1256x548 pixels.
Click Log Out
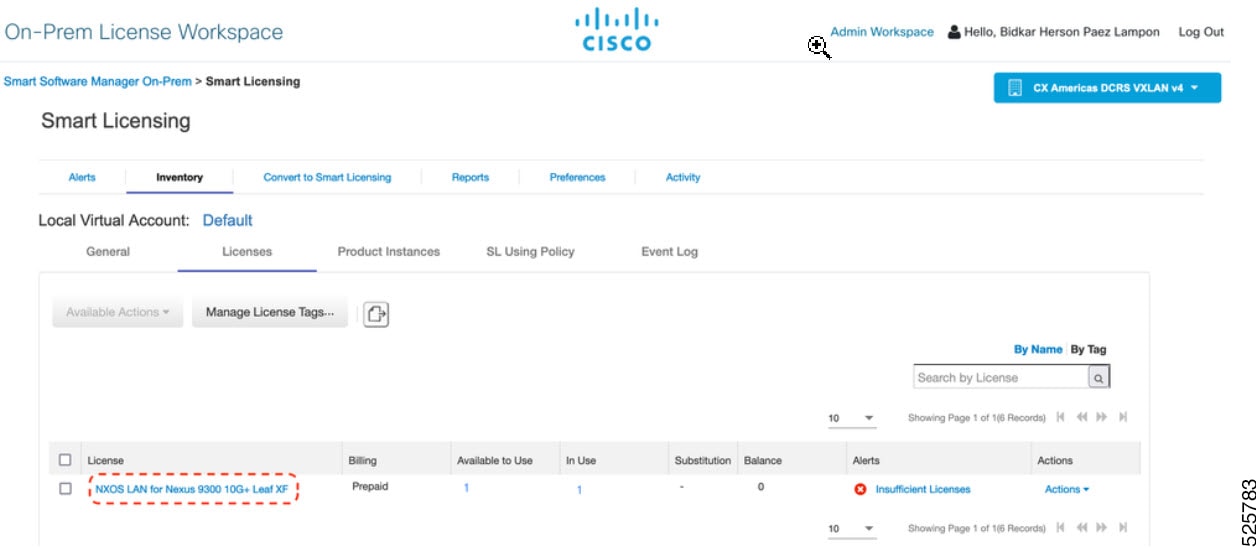1201,32
